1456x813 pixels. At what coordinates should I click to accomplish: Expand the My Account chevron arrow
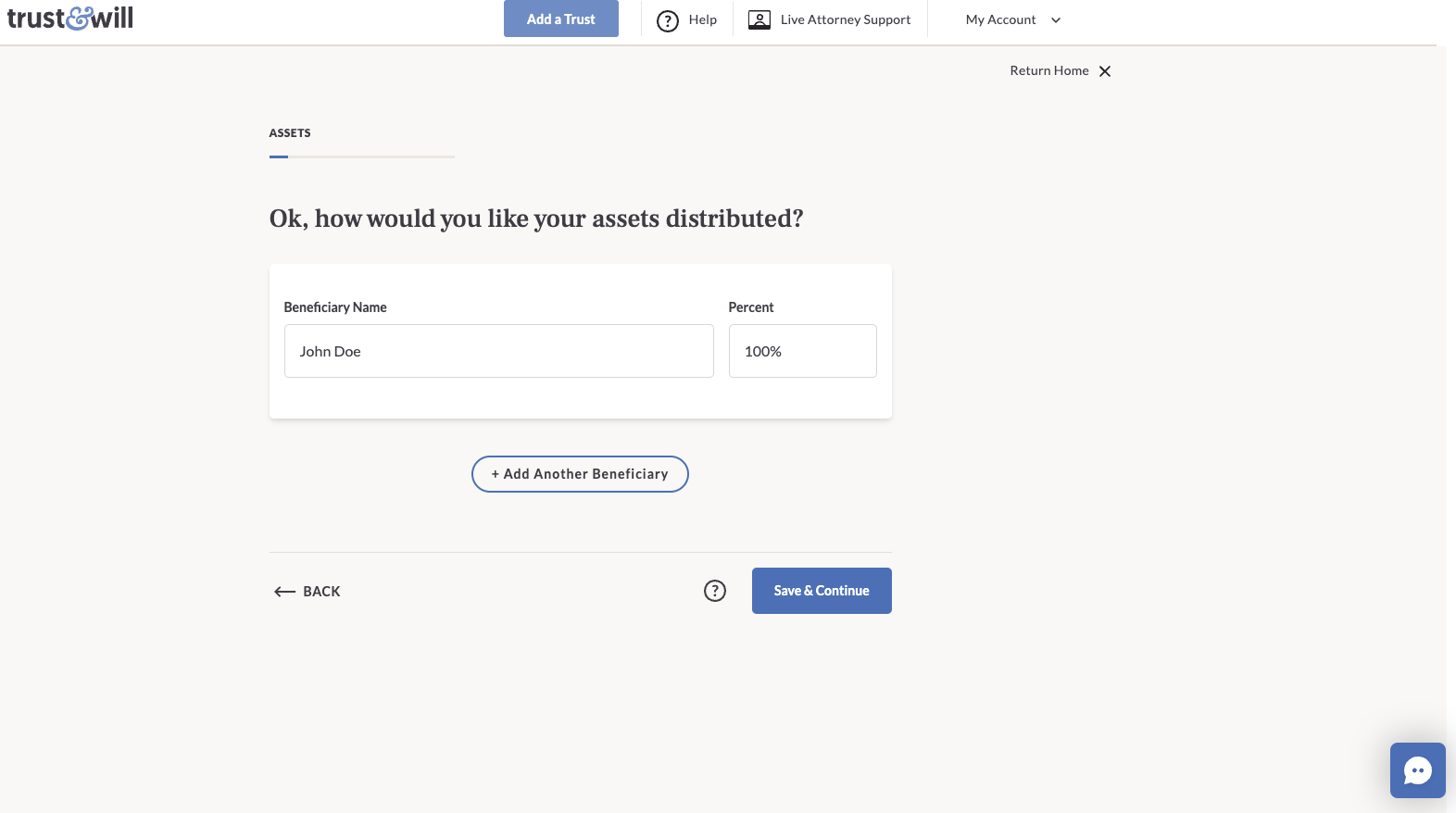tap(1056, 20)
